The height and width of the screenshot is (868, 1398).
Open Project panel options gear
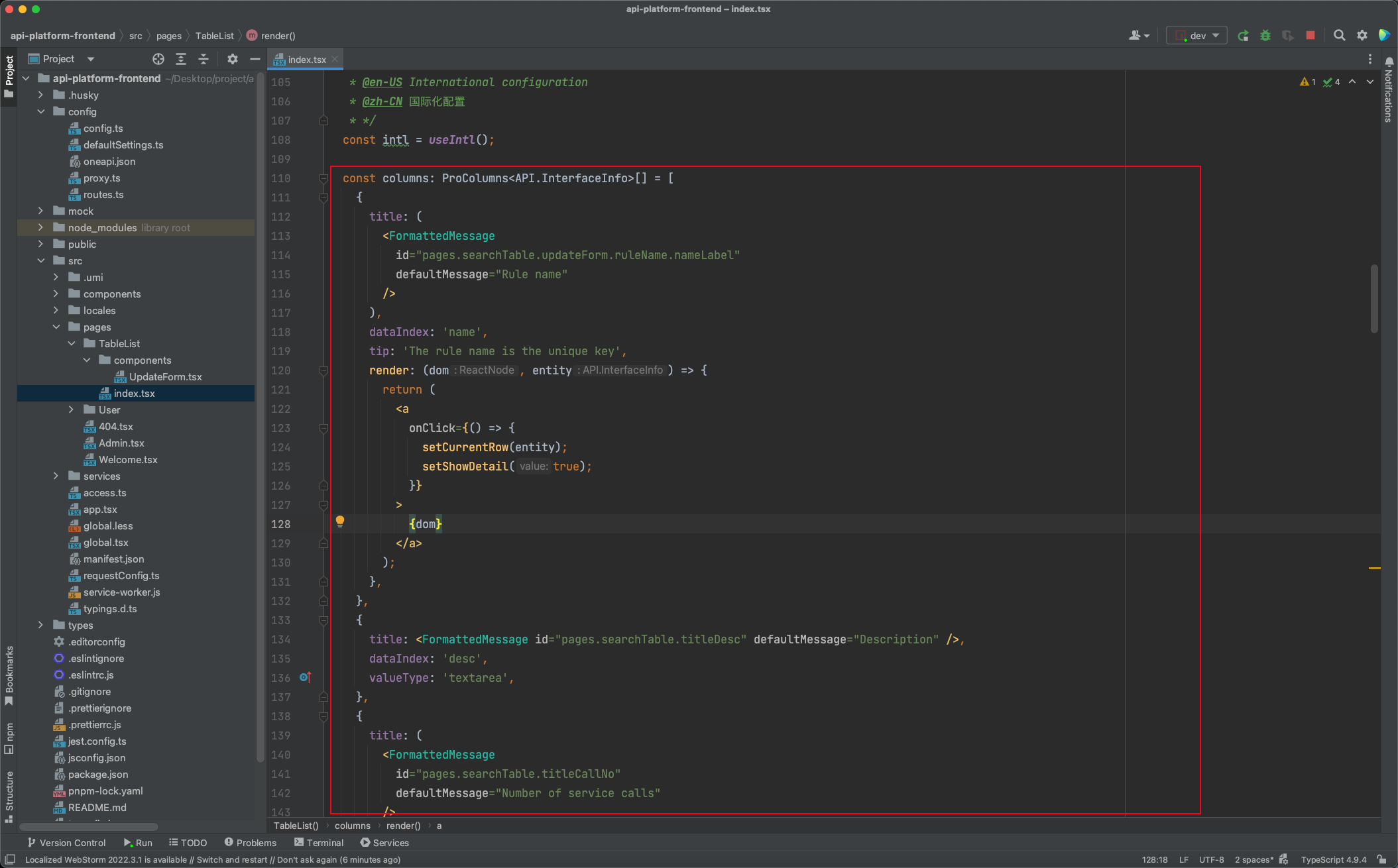[232, 59]
